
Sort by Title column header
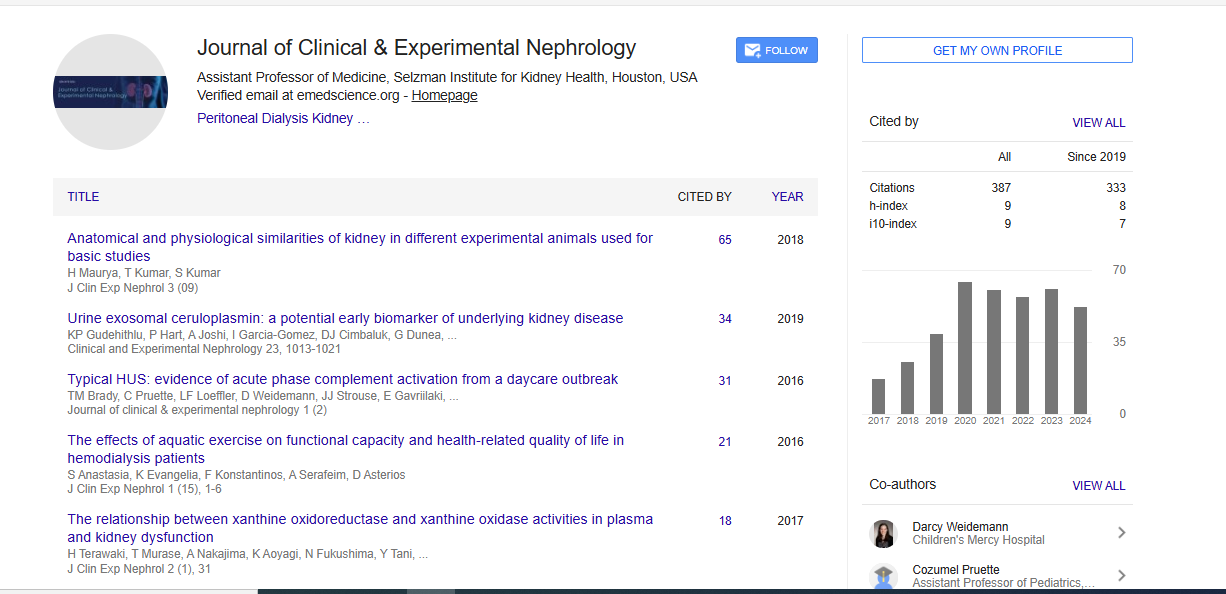[x=83, y=197]
